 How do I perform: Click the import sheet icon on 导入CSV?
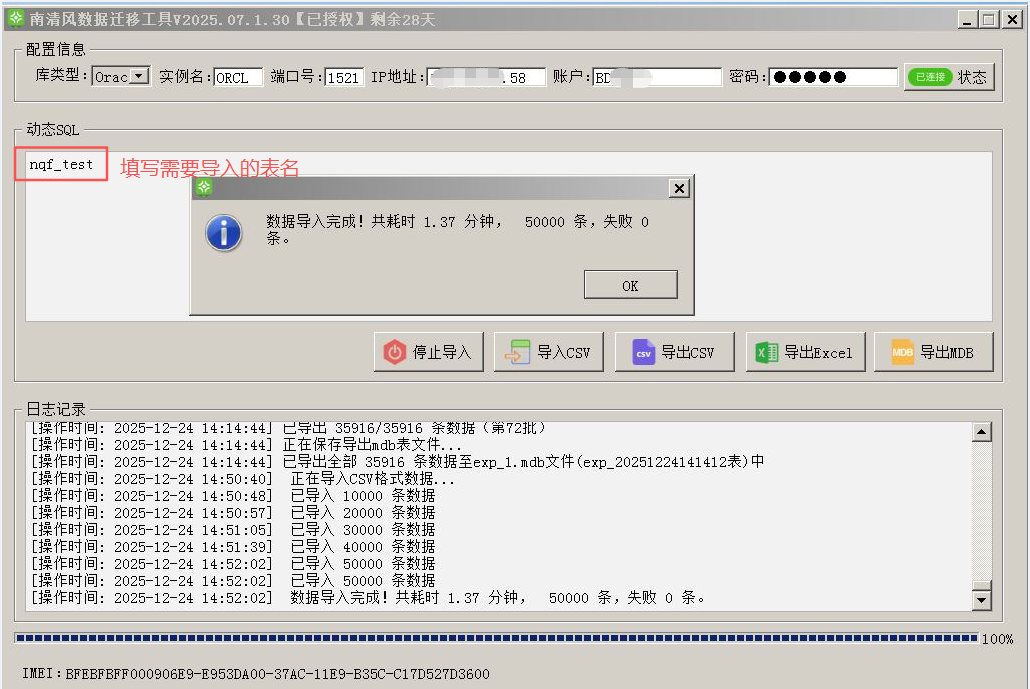coord(517,353)
